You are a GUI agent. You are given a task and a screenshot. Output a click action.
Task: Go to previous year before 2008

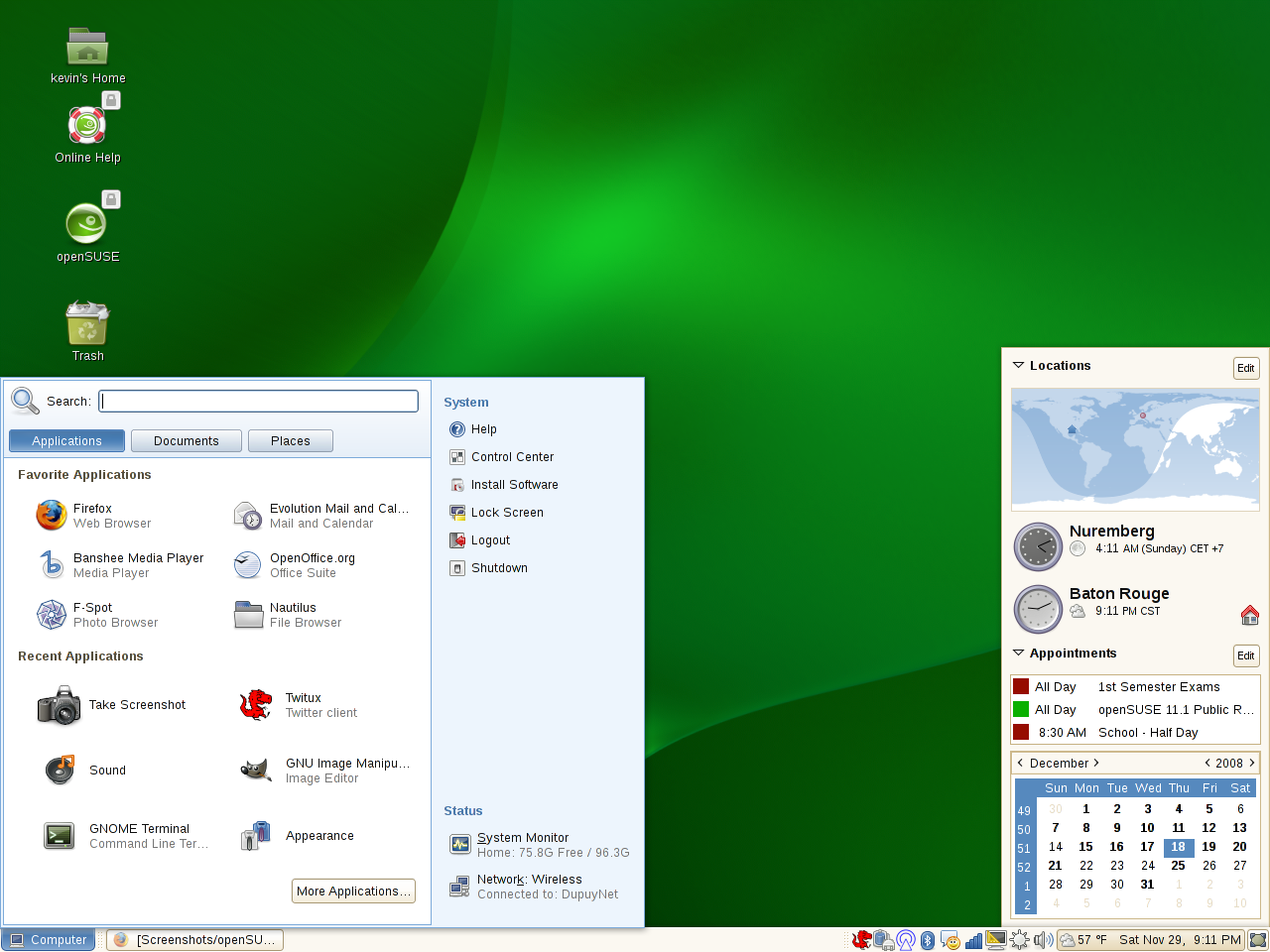(1207, 763)
